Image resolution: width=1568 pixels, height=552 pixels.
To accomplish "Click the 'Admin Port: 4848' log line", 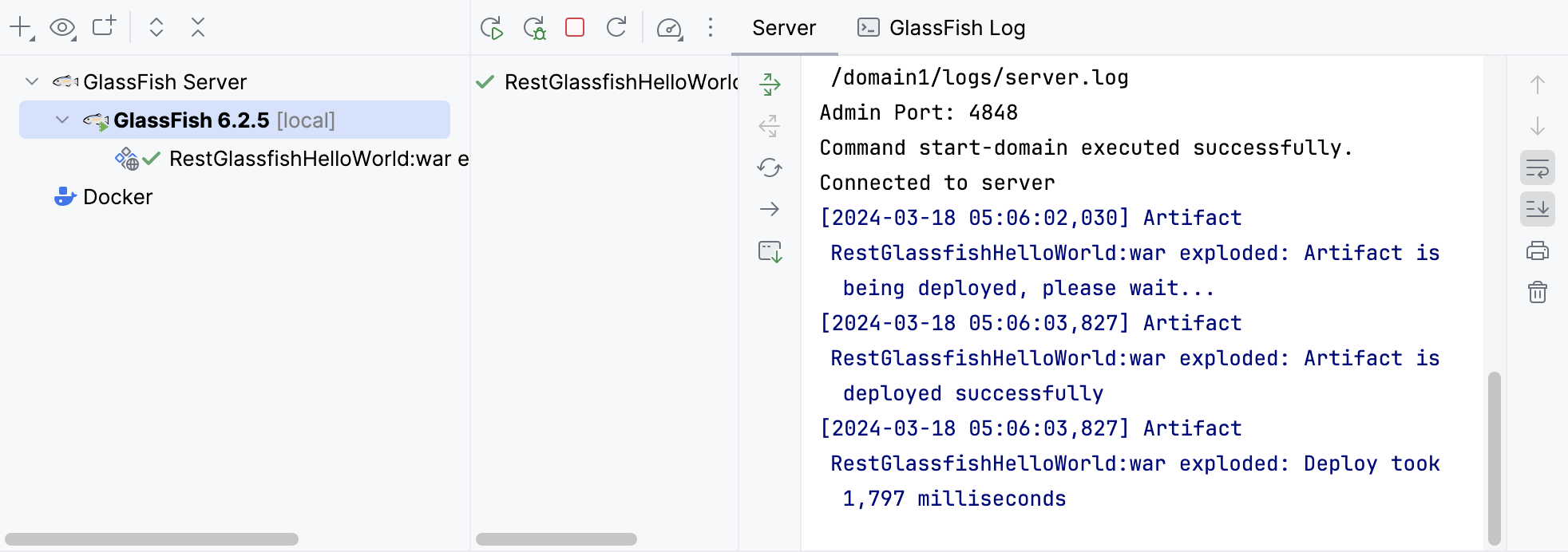I will tap(919, 112).
